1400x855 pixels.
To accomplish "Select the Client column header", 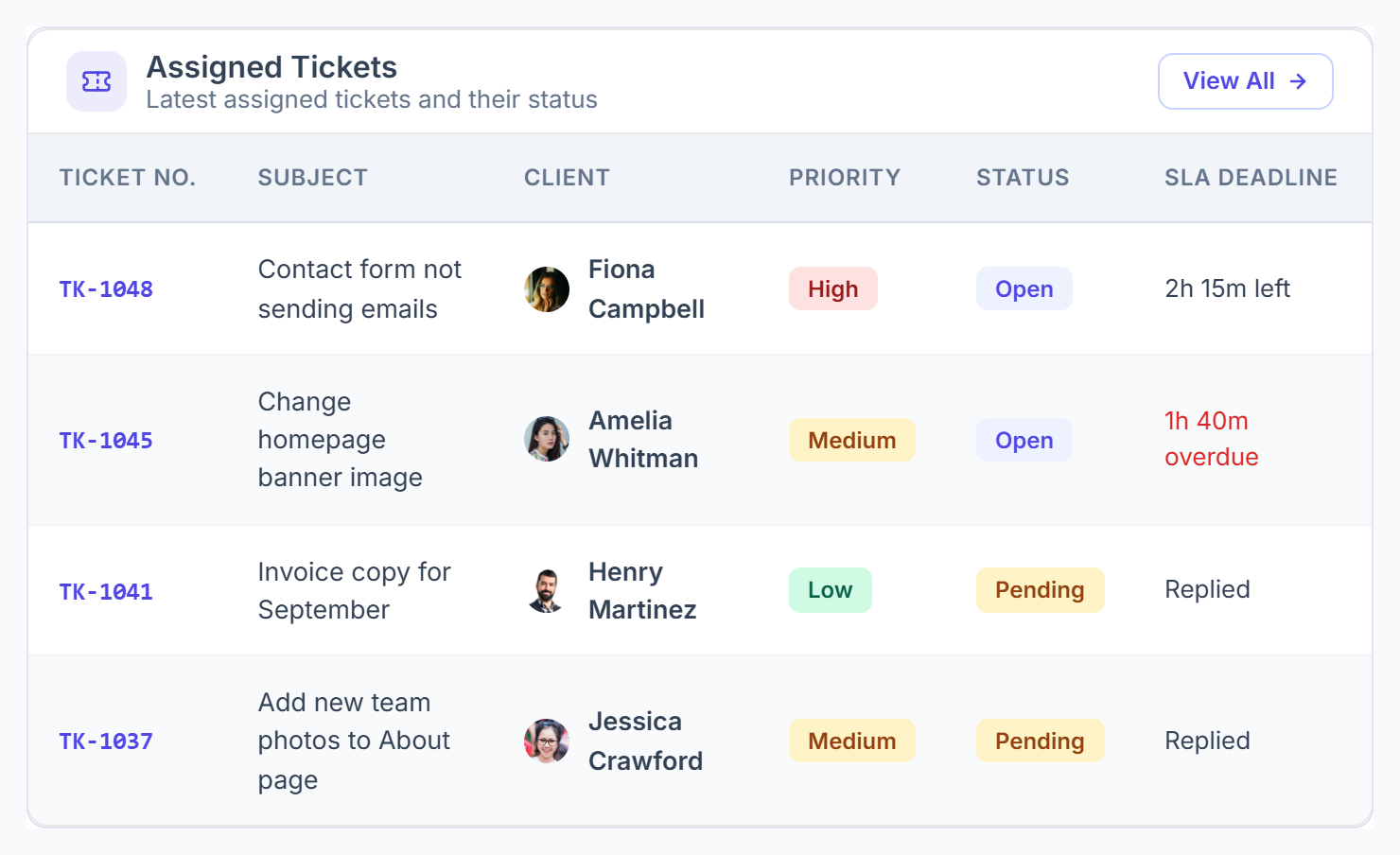I will coord(567,178).
